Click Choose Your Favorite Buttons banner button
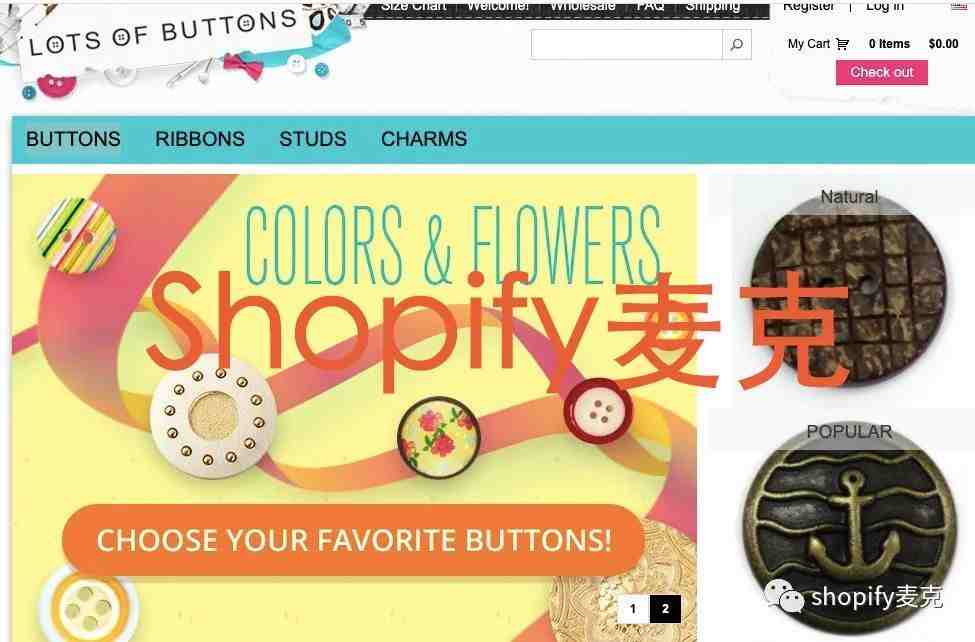Screen dimensions: 975x642 click(353, 540)
